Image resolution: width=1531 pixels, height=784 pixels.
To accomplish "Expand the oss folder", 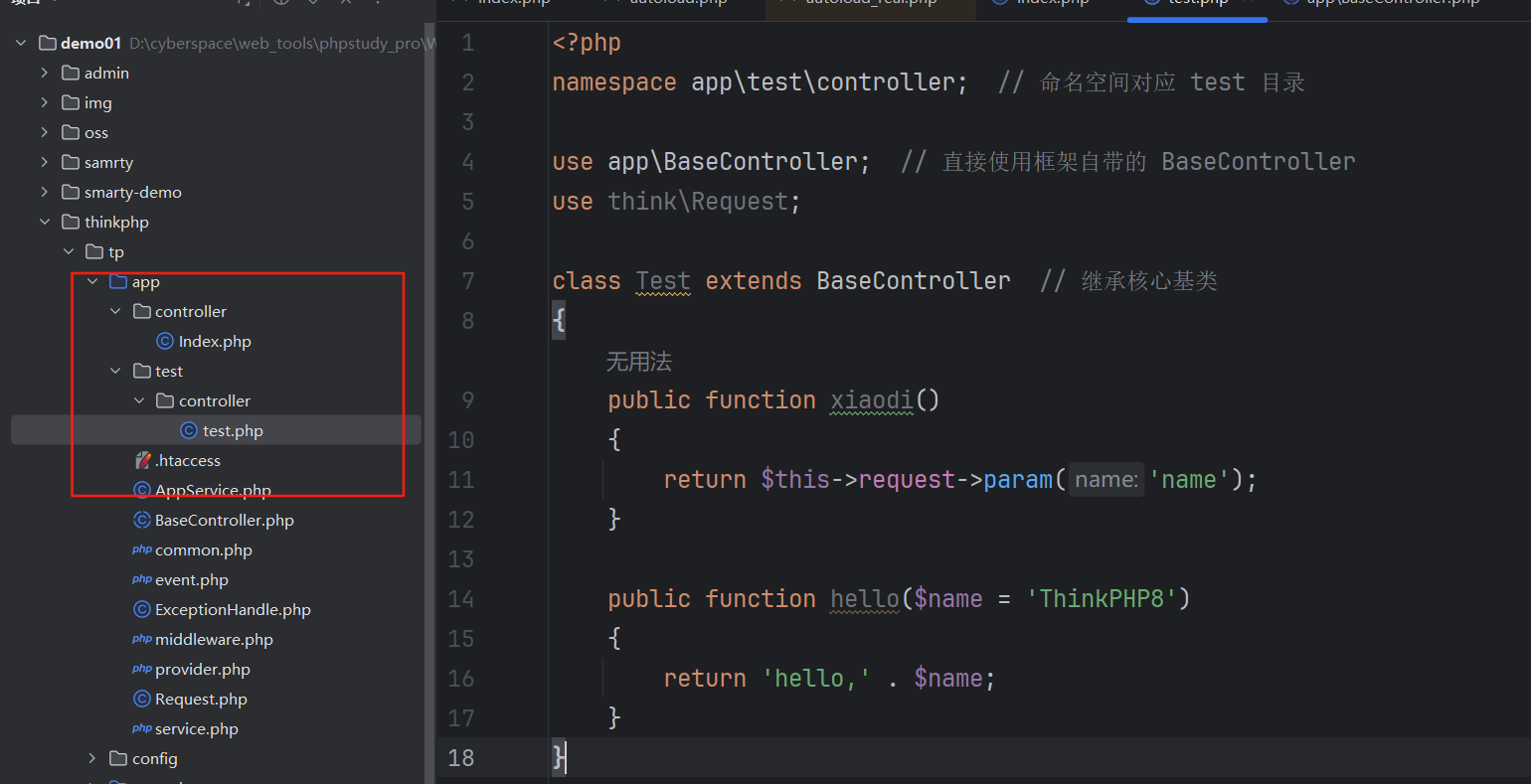I will (44, 132).
